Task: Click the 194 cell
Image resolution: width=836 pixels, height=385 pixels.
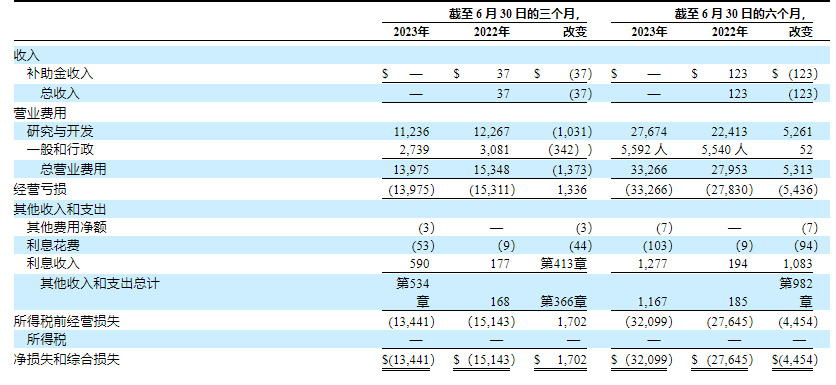Action: click(737, 264)
